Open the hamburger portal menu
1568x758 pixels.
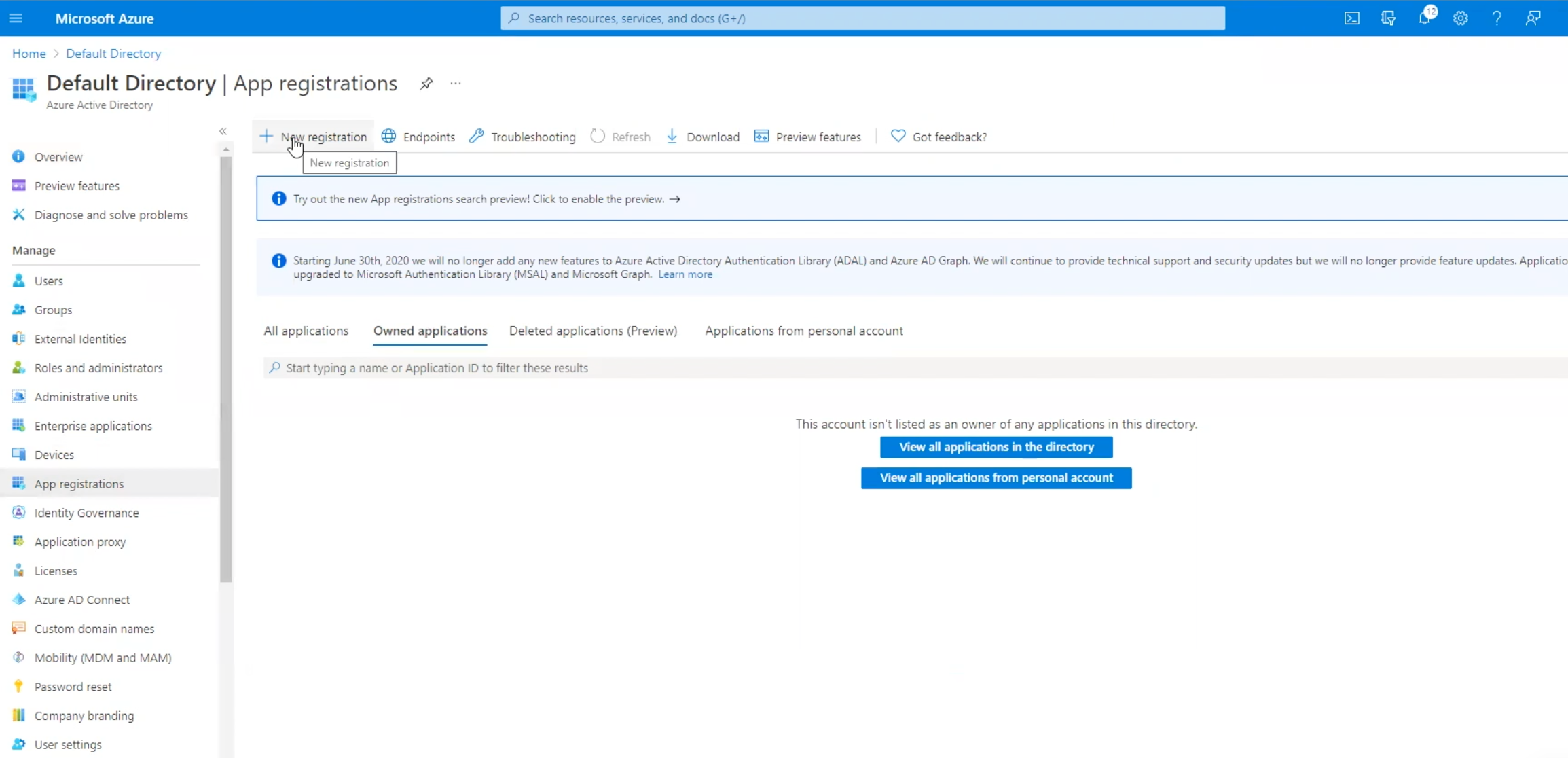[x=16, y=18]
